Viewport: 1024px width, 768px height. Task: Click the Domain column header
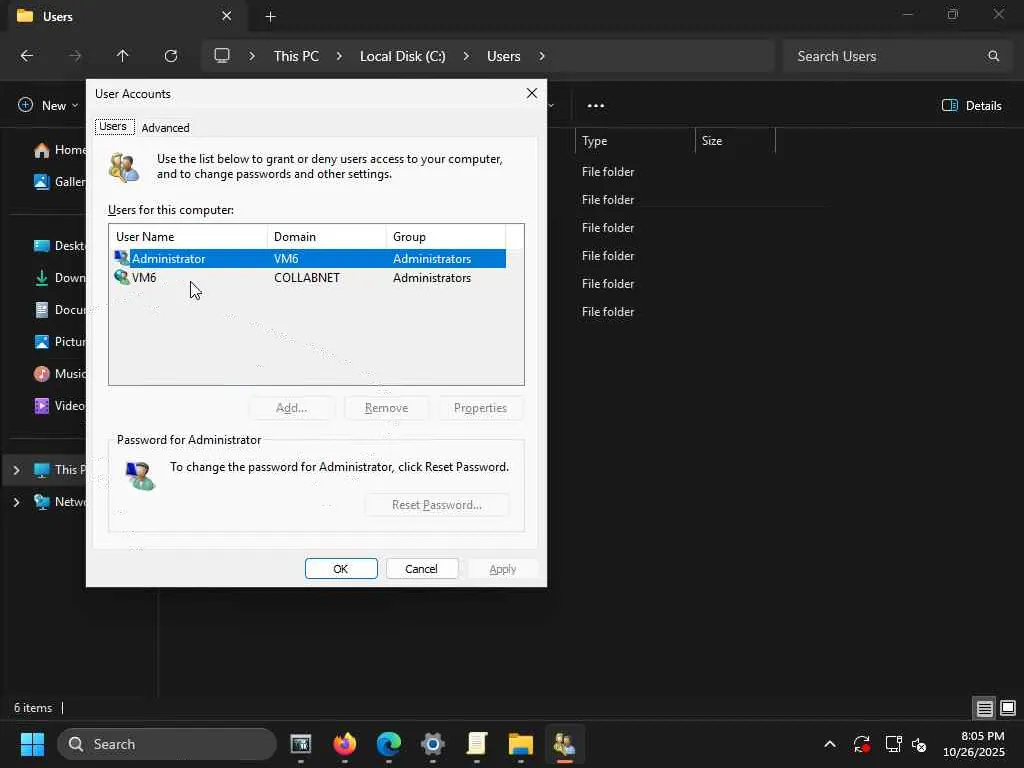327,236
